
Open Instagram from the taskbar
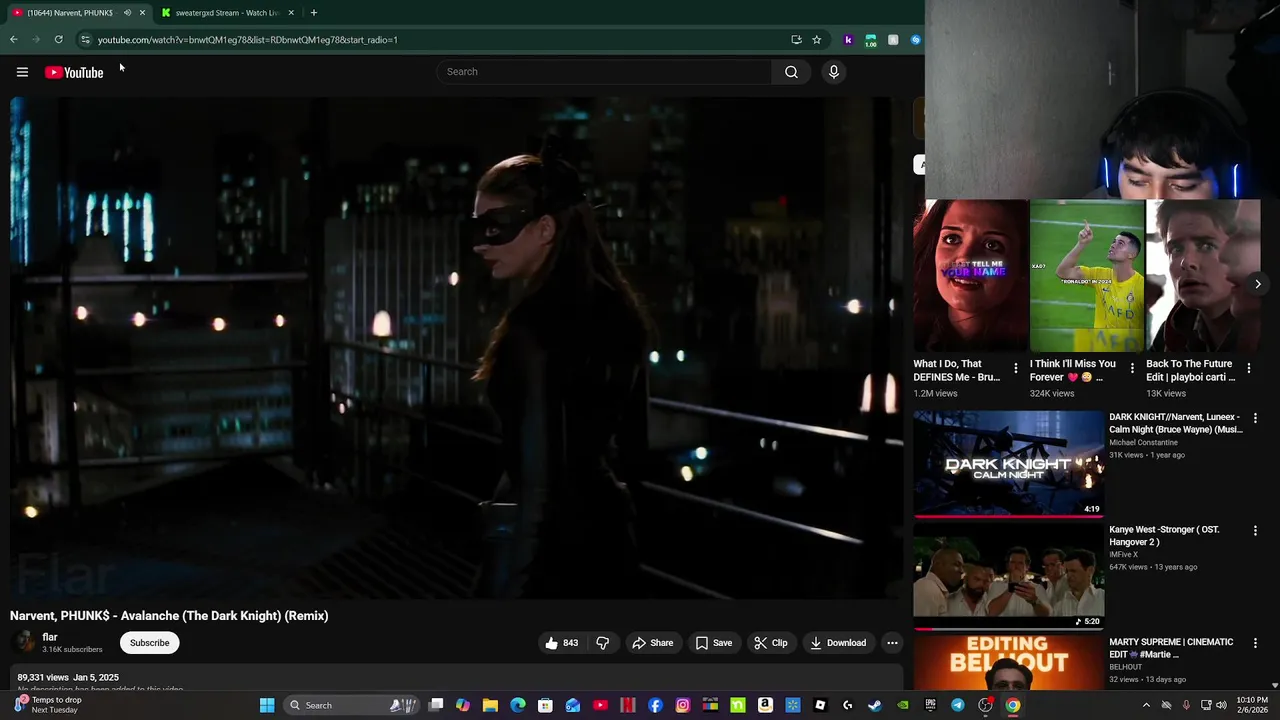pos(683,705)
